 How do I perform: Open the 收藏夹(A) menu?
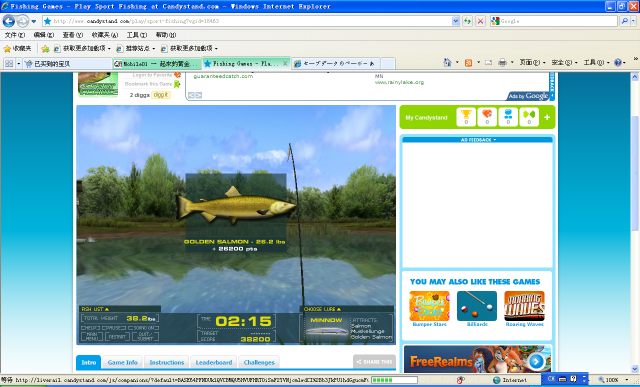point(105,35)
